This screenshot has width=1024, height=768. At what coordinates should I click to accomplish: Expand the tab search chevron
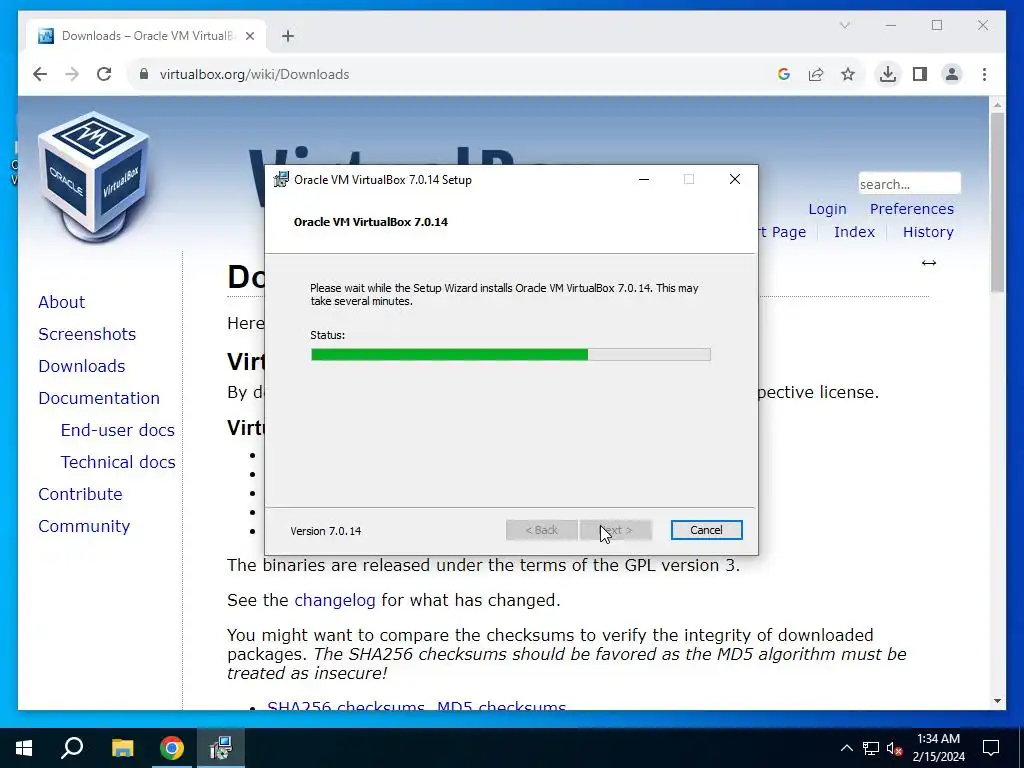tap(844, 25)
